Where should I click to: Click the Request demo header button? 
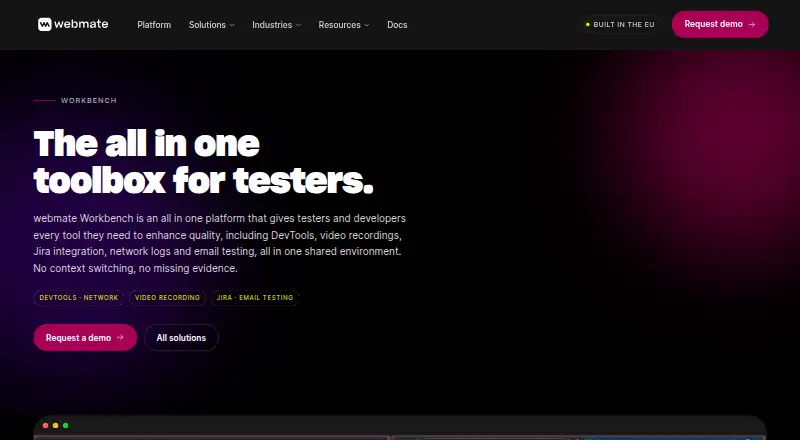click(x=720, y=24)
